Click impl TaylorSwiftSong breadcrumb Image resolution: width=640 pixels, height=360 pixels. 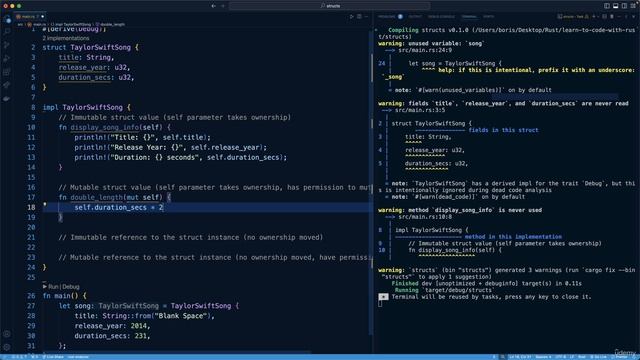pyautogui.click(x=71, y=24)
